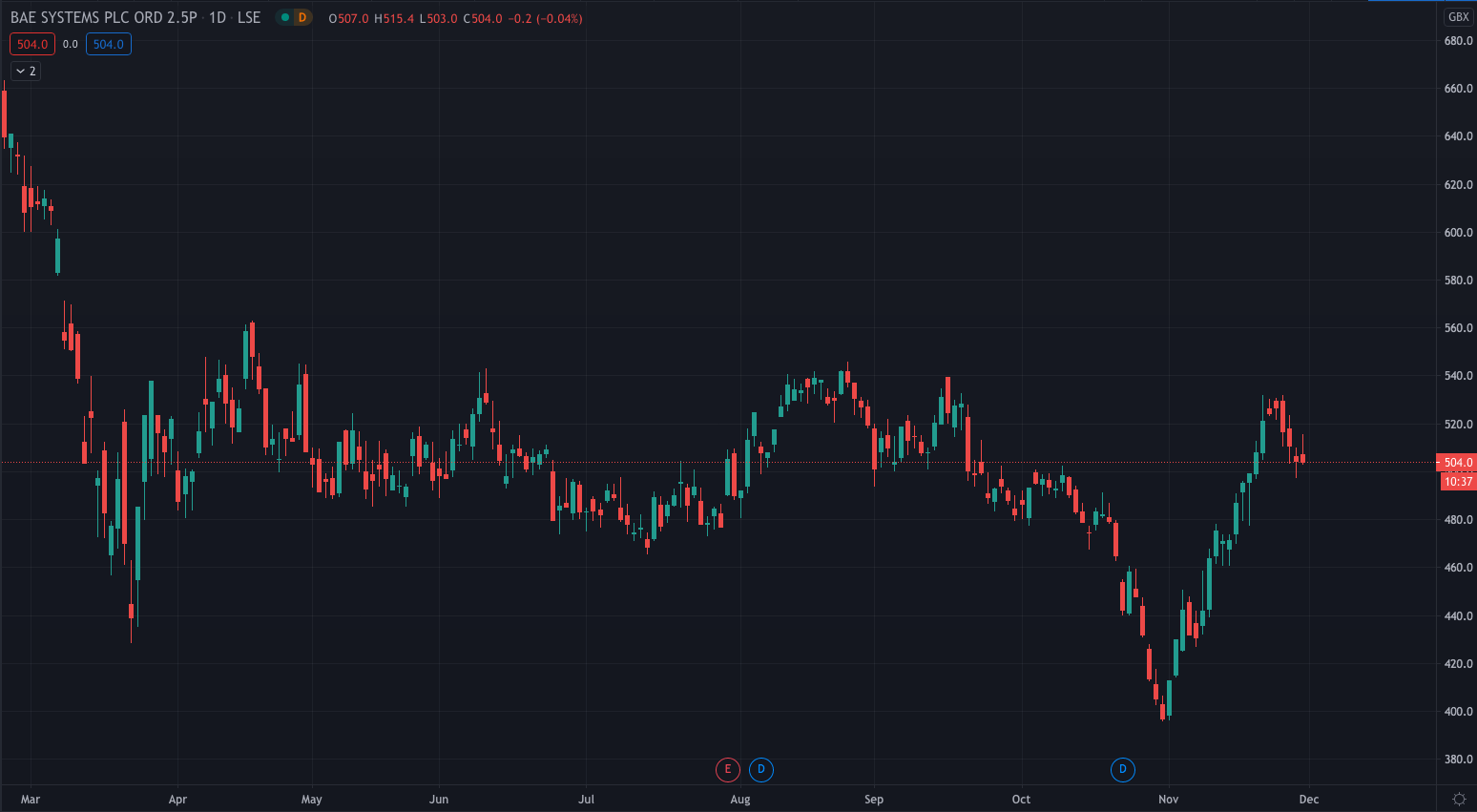Image resolution: width=1477 pixels, height=812 pixels.
Task: Click the 560.0 price axis label
Action: point(1458,328)
